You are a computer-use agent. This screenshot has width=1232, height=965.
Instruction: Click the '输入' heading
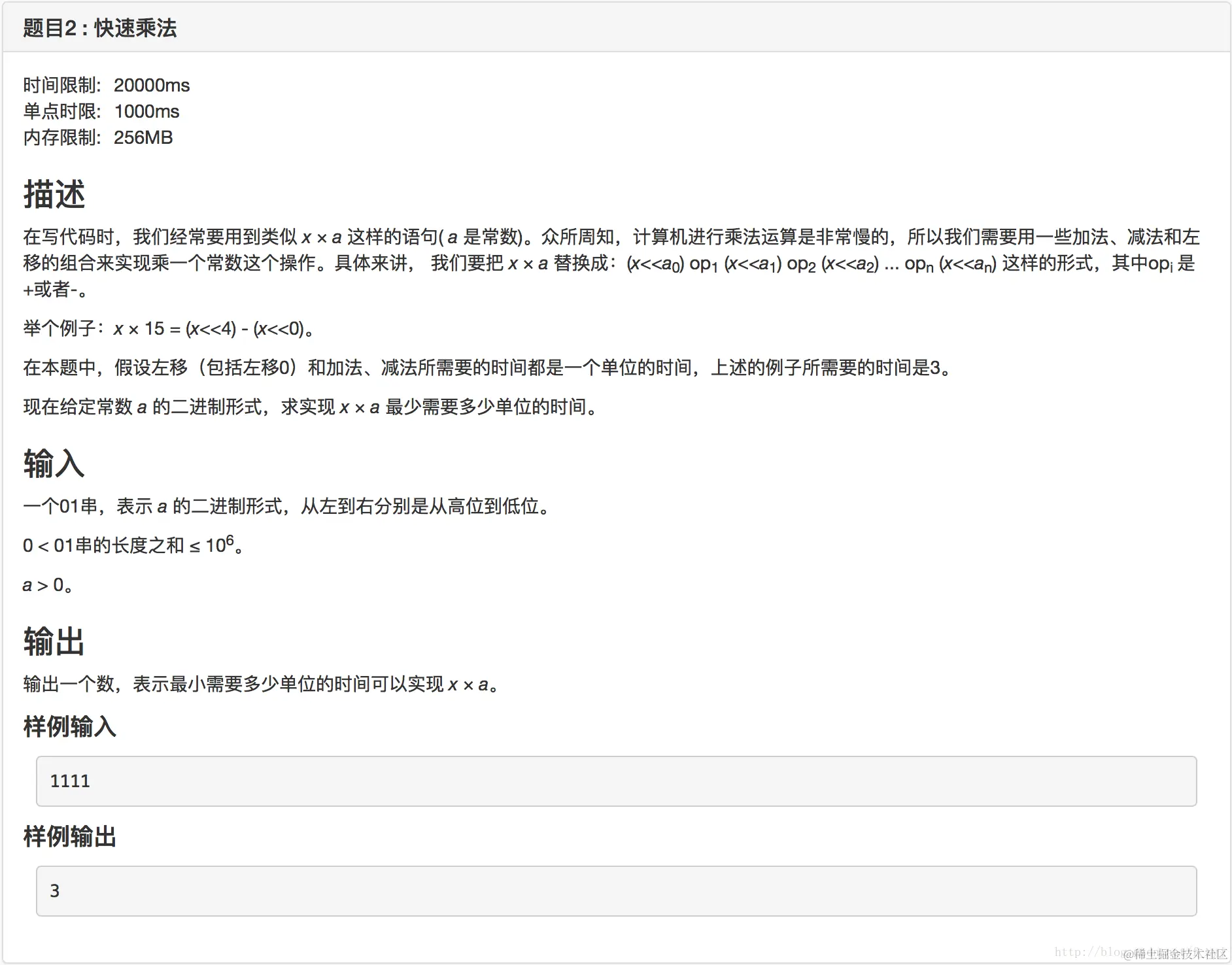(54, 464)
